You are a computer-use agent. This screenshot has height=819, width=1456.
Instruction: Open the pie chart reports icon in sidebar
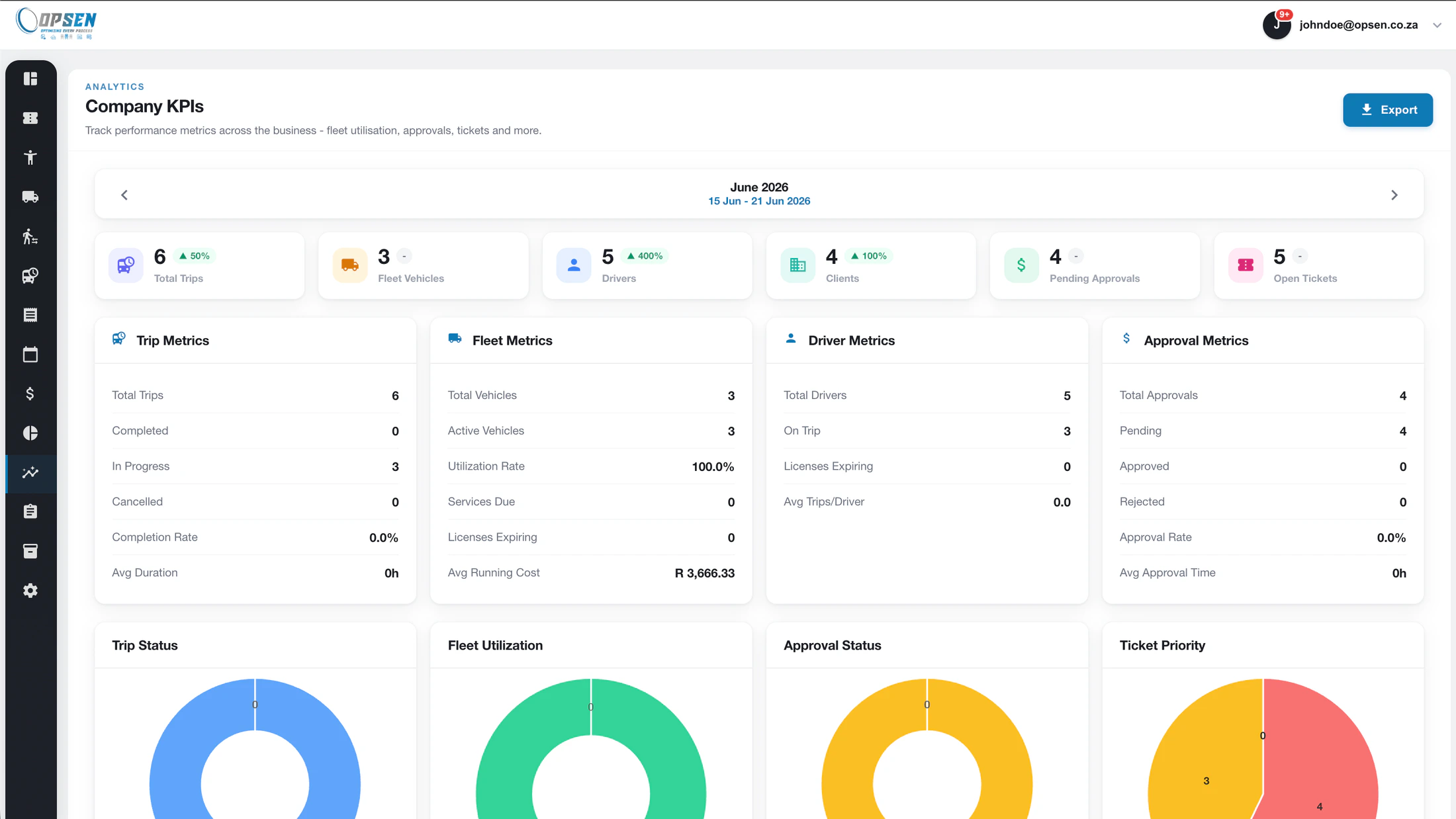(x=30, y=433)
